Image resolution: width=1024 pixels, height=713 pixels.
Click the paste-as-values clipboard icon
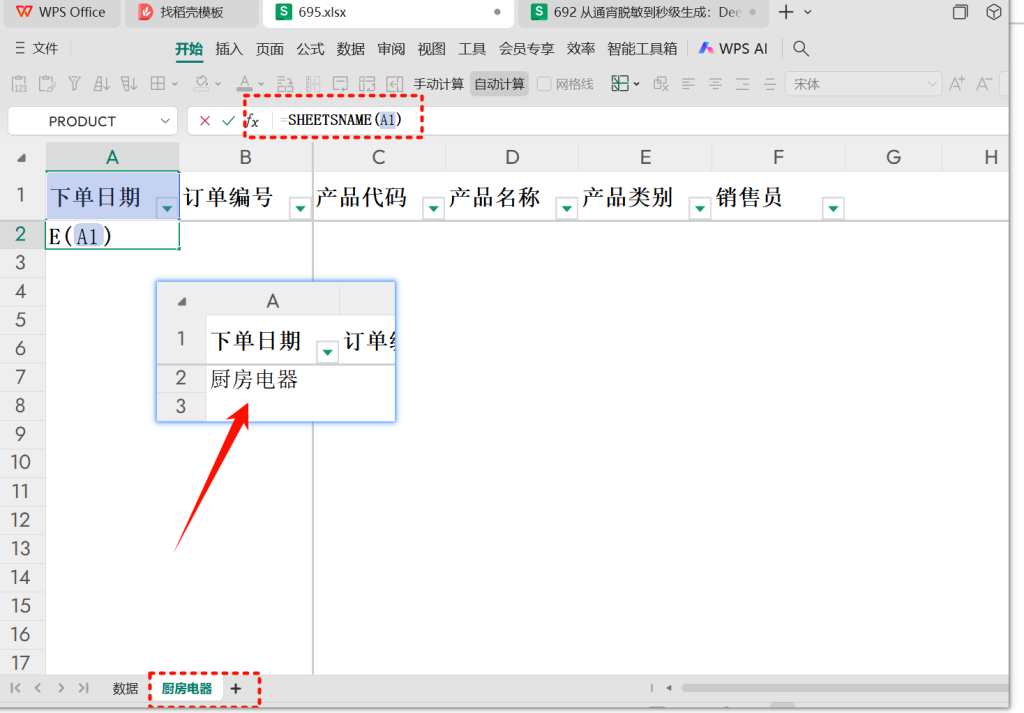click(20, 84)
